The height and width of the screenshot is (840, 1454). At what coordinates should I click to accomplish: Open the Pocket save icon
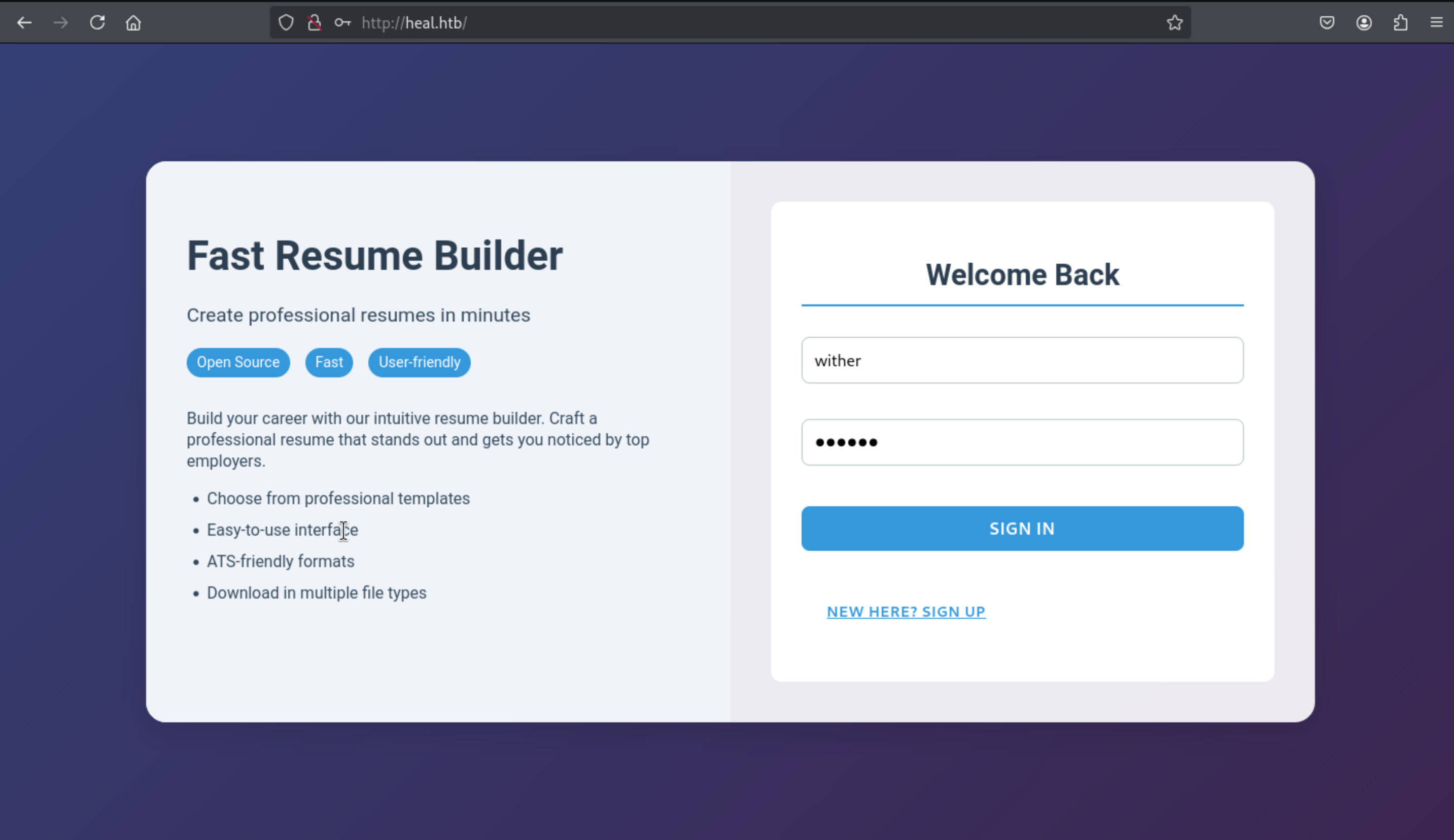click(x=1327, y=22)
